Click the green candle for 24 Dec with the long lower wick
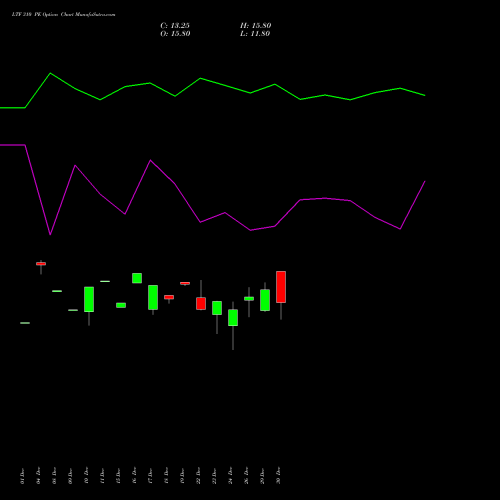The width and height of the screenshot is (500, 500). 233,318
